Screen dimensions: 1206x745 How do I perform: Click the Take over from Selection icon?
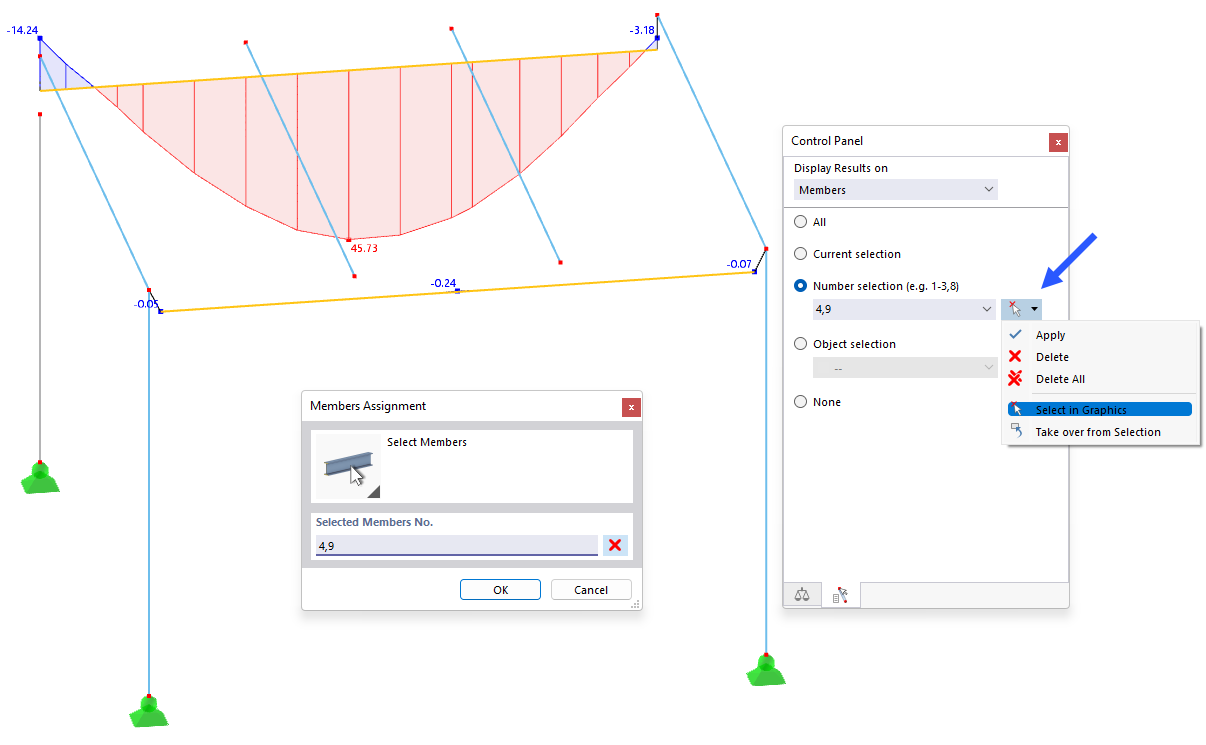(x=1016, y=431)
